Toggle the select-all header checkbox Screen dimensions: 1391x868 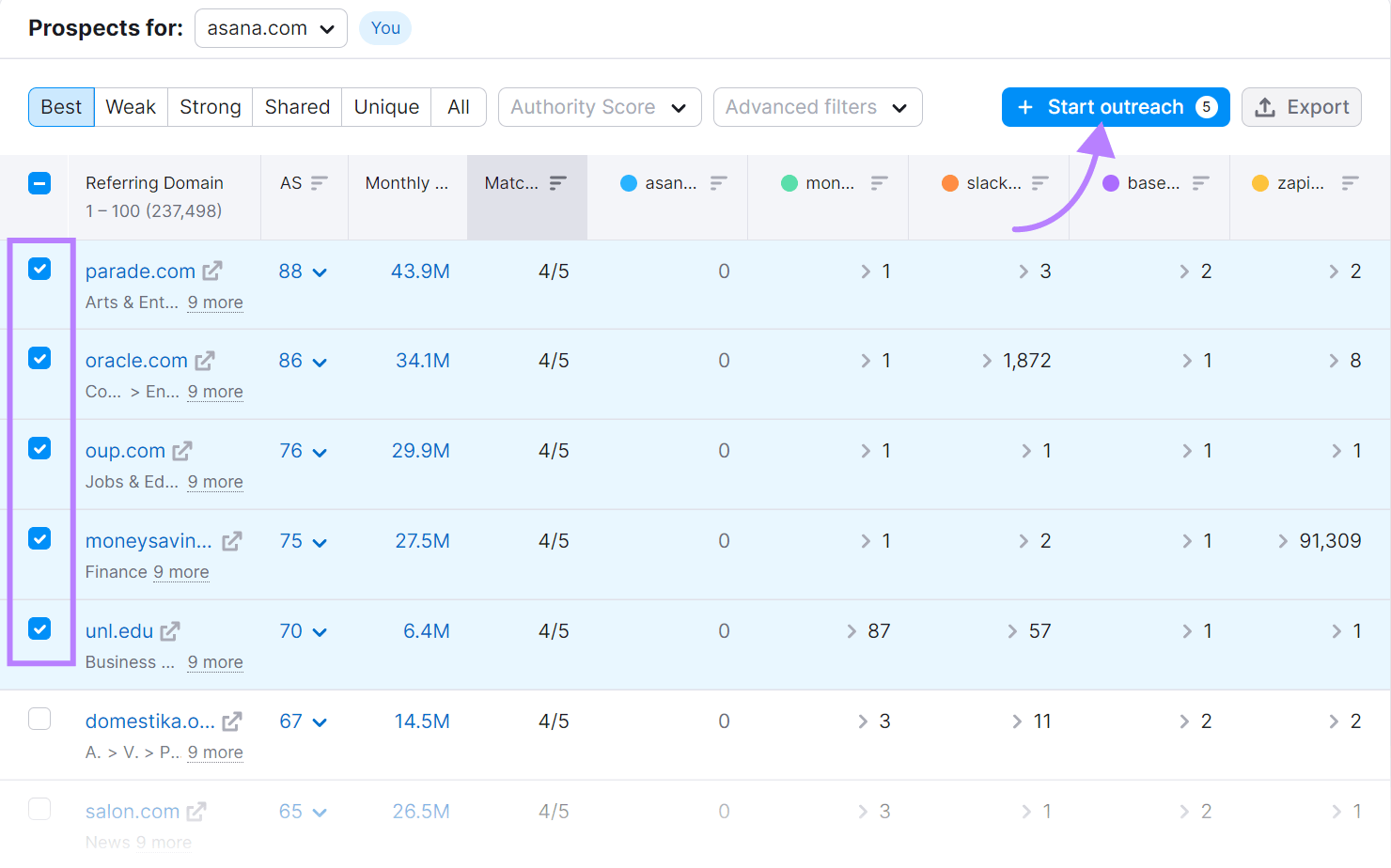pos(39,183)
